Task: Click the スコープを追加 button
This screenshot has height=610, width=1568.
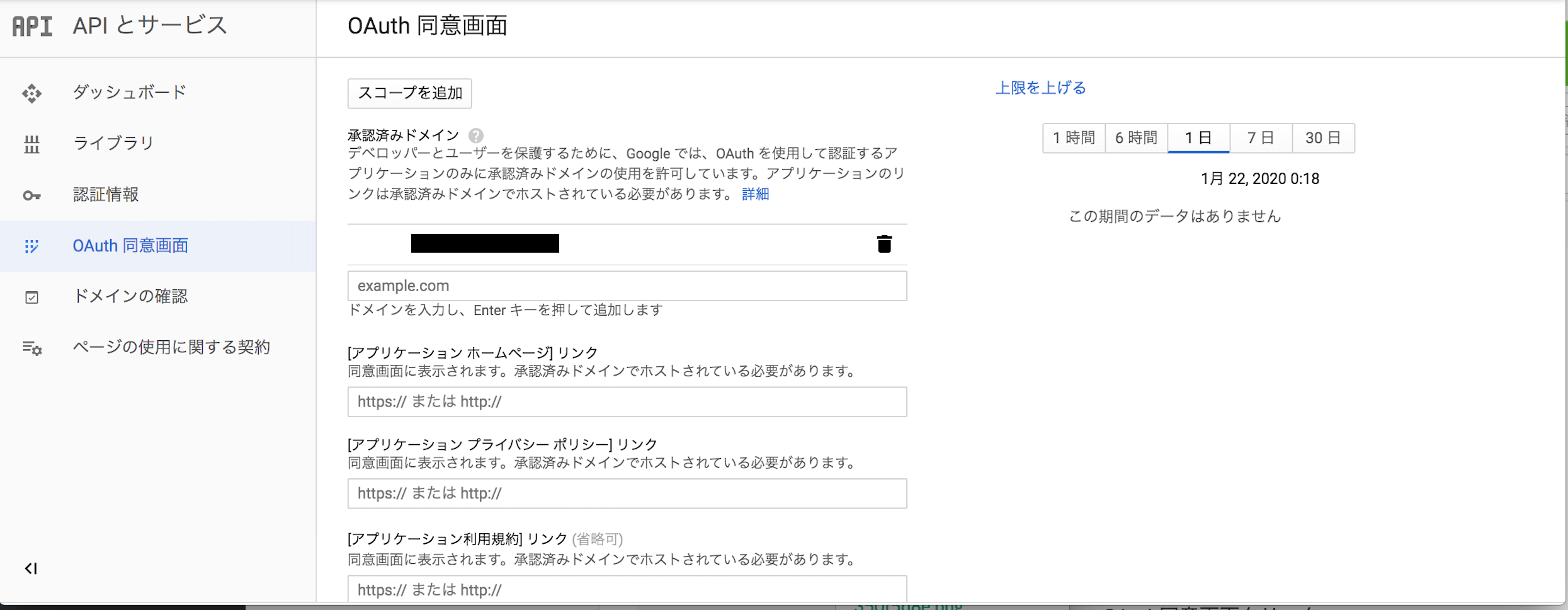Action: [409, 93]
